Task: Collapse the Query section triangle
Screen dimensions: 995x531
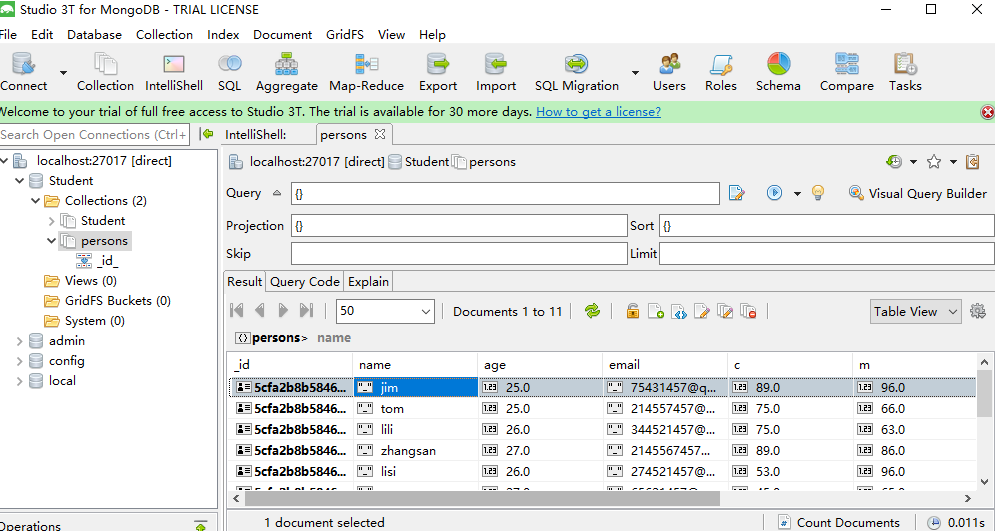Action: (277, 193)
